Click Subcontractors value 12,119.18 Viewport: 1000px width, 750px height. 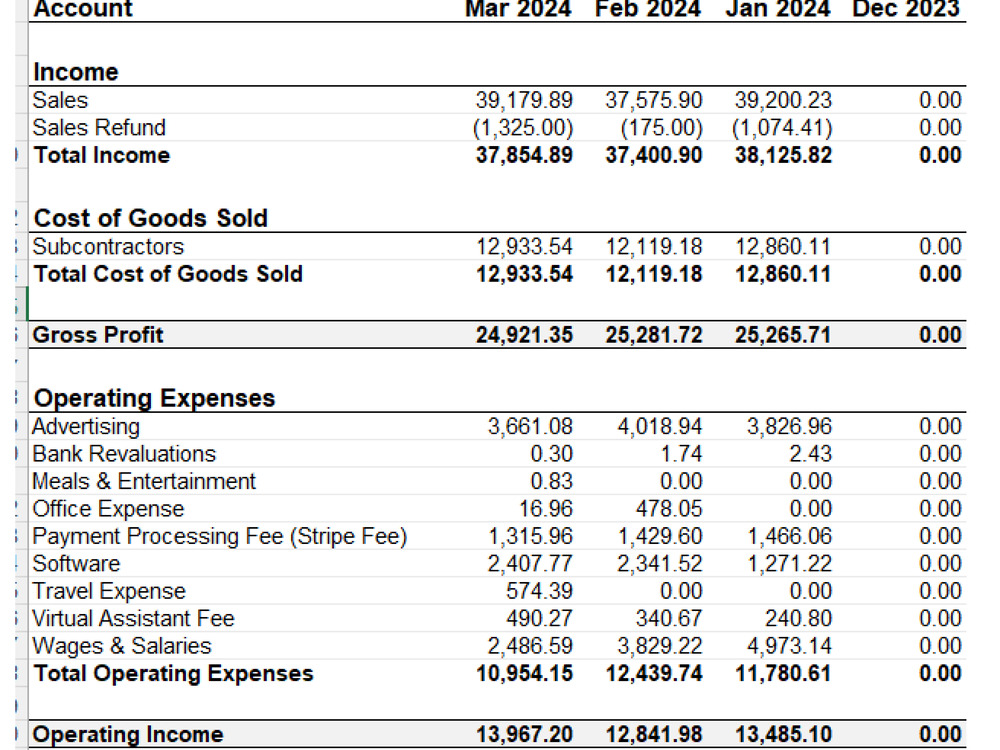point(654,246)
